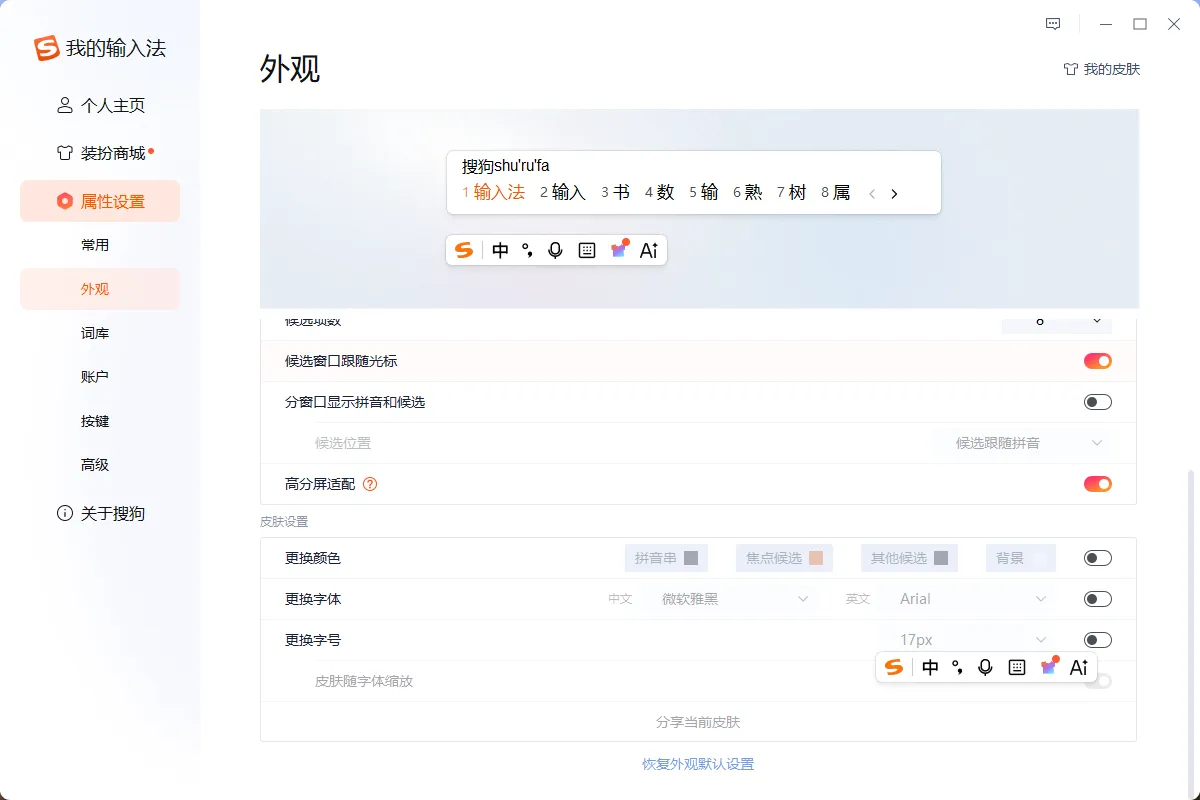Disable 候选窗口跟随光标
This screenshot has width=1200, height=800.
point(1097,360)
